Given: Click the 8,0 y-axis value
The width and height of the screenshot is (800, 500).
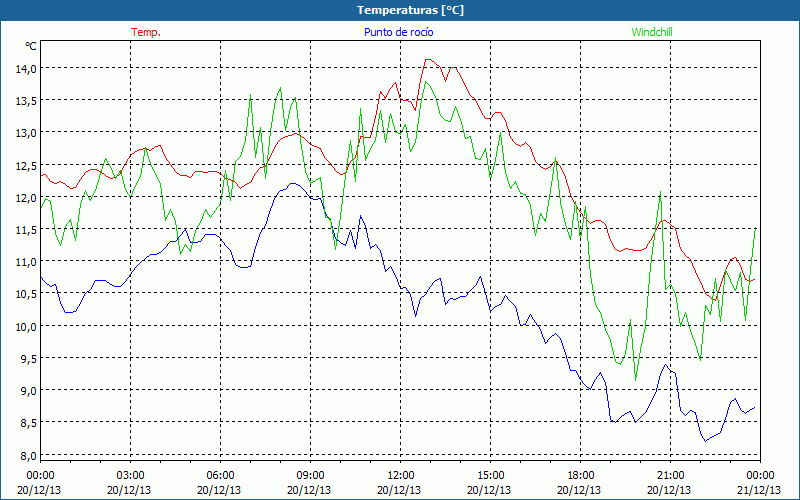Looking at the screenshot, I should point(28,455).
